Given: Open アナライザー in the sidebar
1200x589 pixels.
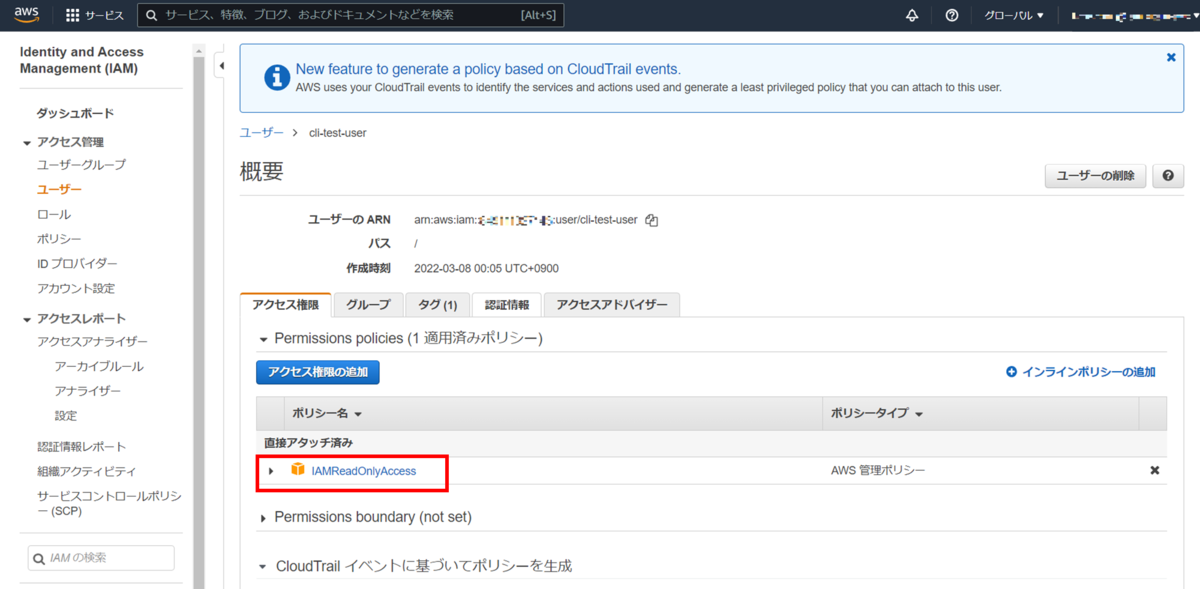Looking at the screenshot, I should click(88, 391).
